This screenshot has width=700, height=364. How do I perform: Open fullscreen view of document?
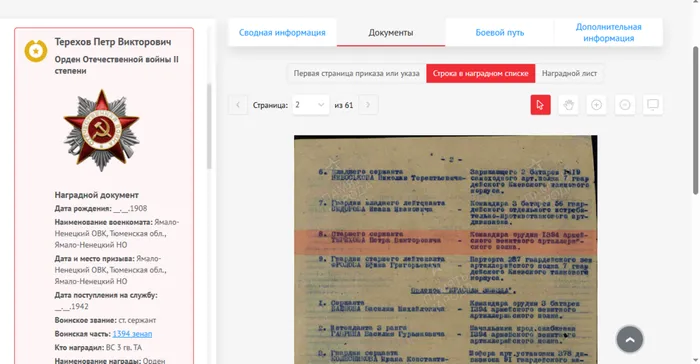(x=653, y=105)
